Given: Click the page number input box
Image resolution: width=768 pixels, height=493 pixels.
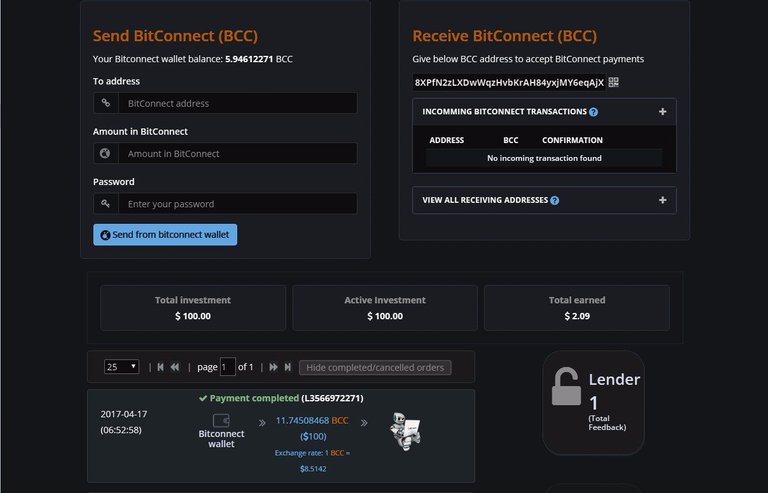Looking at the screenshot, I should click(227, 367).
